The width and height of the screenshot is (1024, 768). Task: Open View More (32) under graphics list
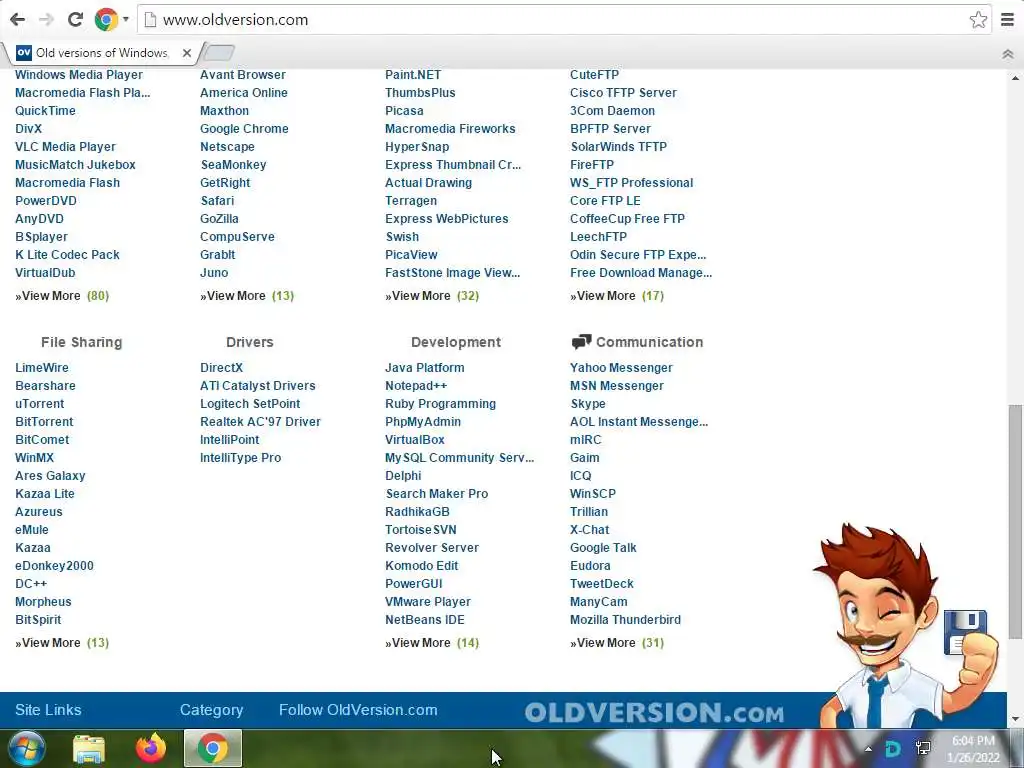tap(432, 296)
